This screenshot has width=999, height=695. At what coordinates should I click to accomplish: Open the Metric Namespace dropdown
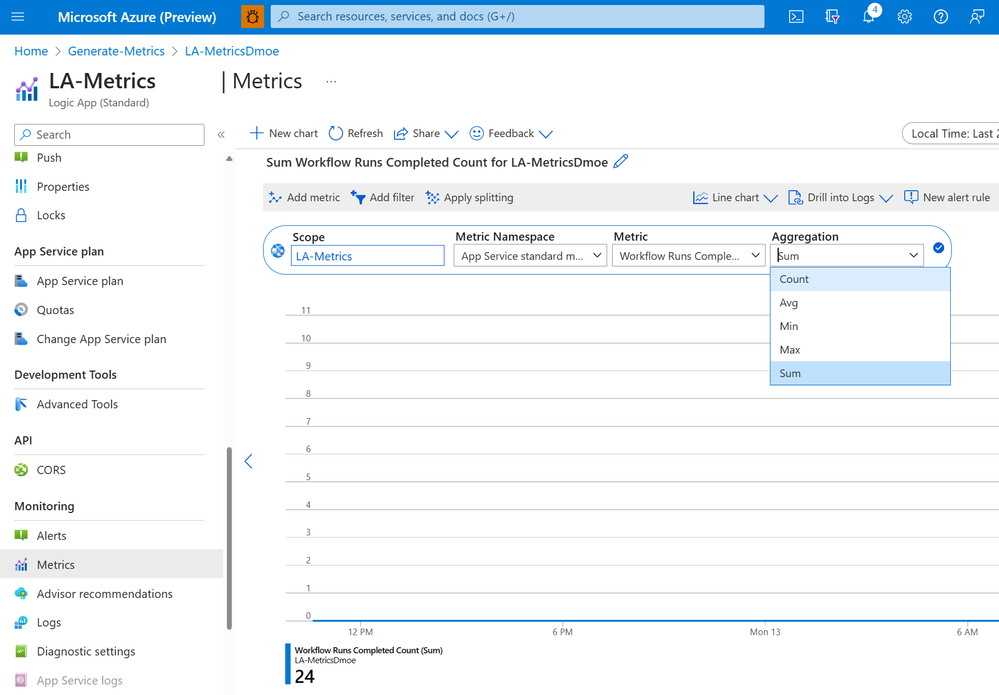click(x=530, y=256)
